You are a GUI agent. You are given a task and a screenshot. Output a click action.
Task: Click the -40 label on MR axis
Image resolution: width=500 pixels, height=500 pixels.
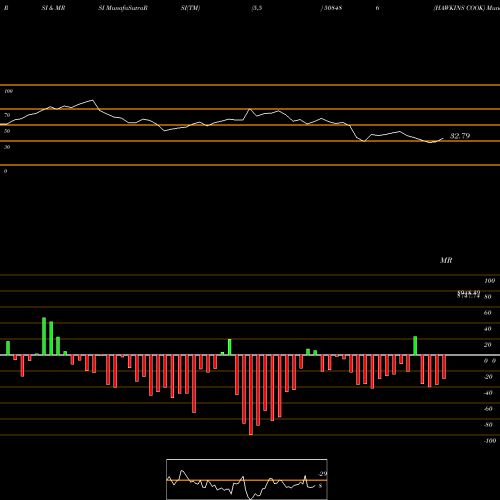click(x=488, y=393)
